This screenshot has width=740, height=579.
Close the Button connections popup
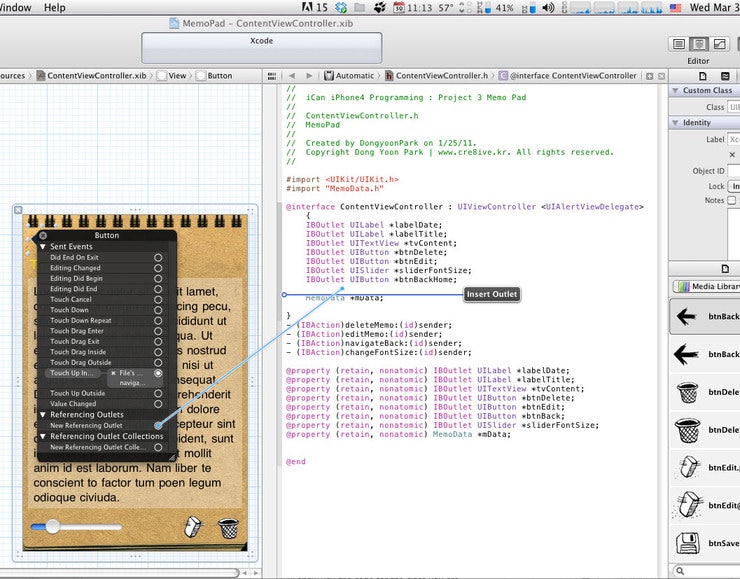[43, 236]
